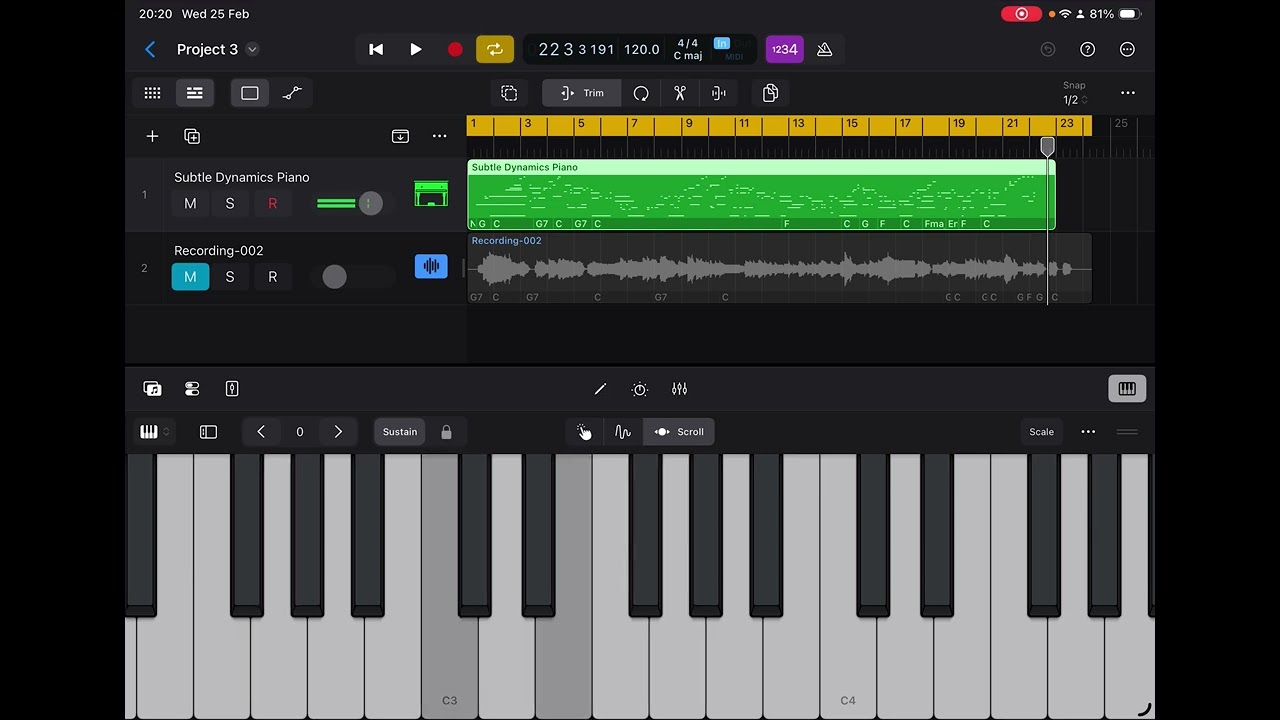The width and height of the screenshot is (1280, 720).
Task: Show the automation curve view
Action: pyautogui.click(x=292, y=93)
